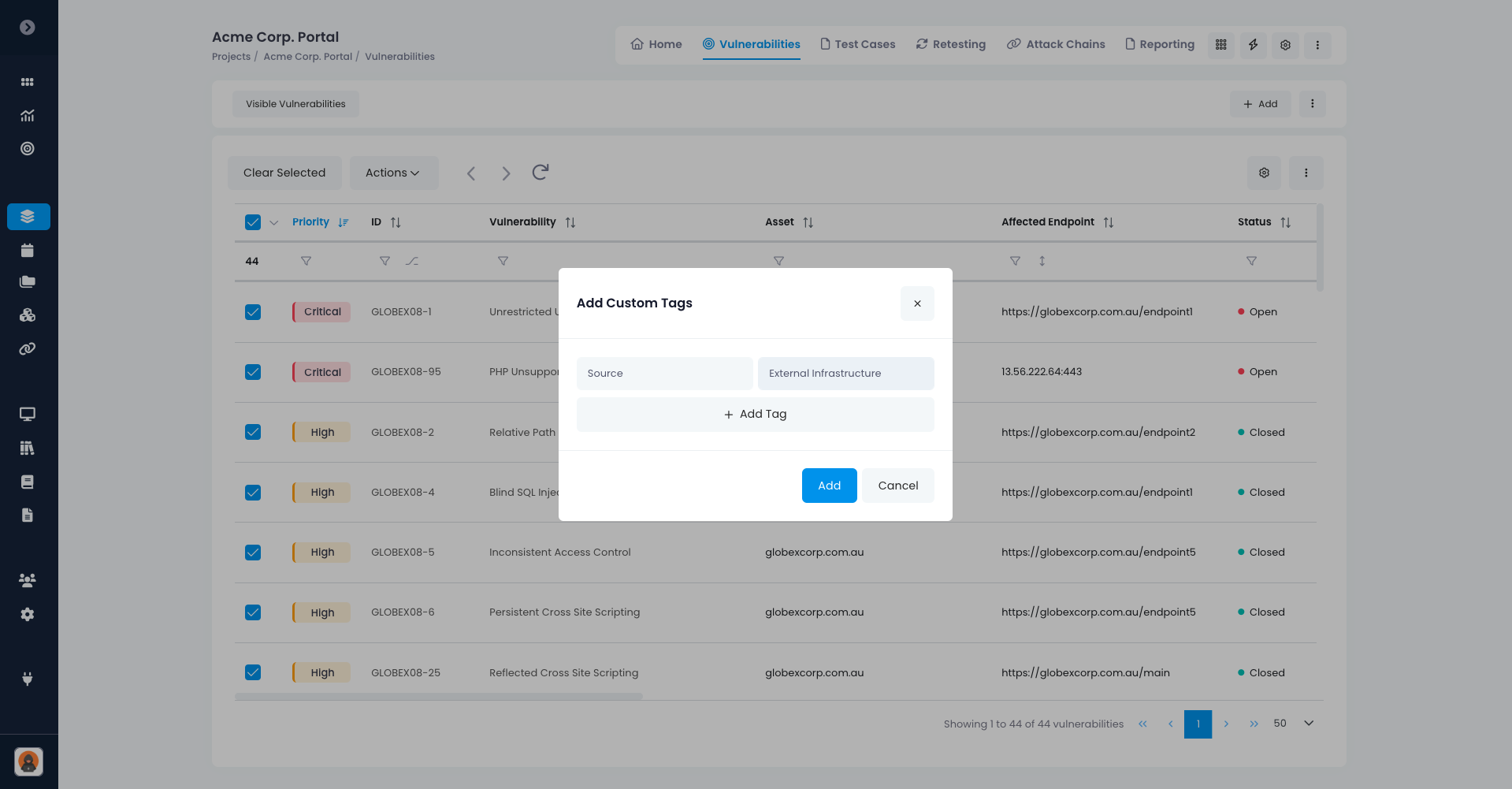Open the External Infrastructure tag value dropdown
This screenshot has height=789, width=1512.
point(845,373)
